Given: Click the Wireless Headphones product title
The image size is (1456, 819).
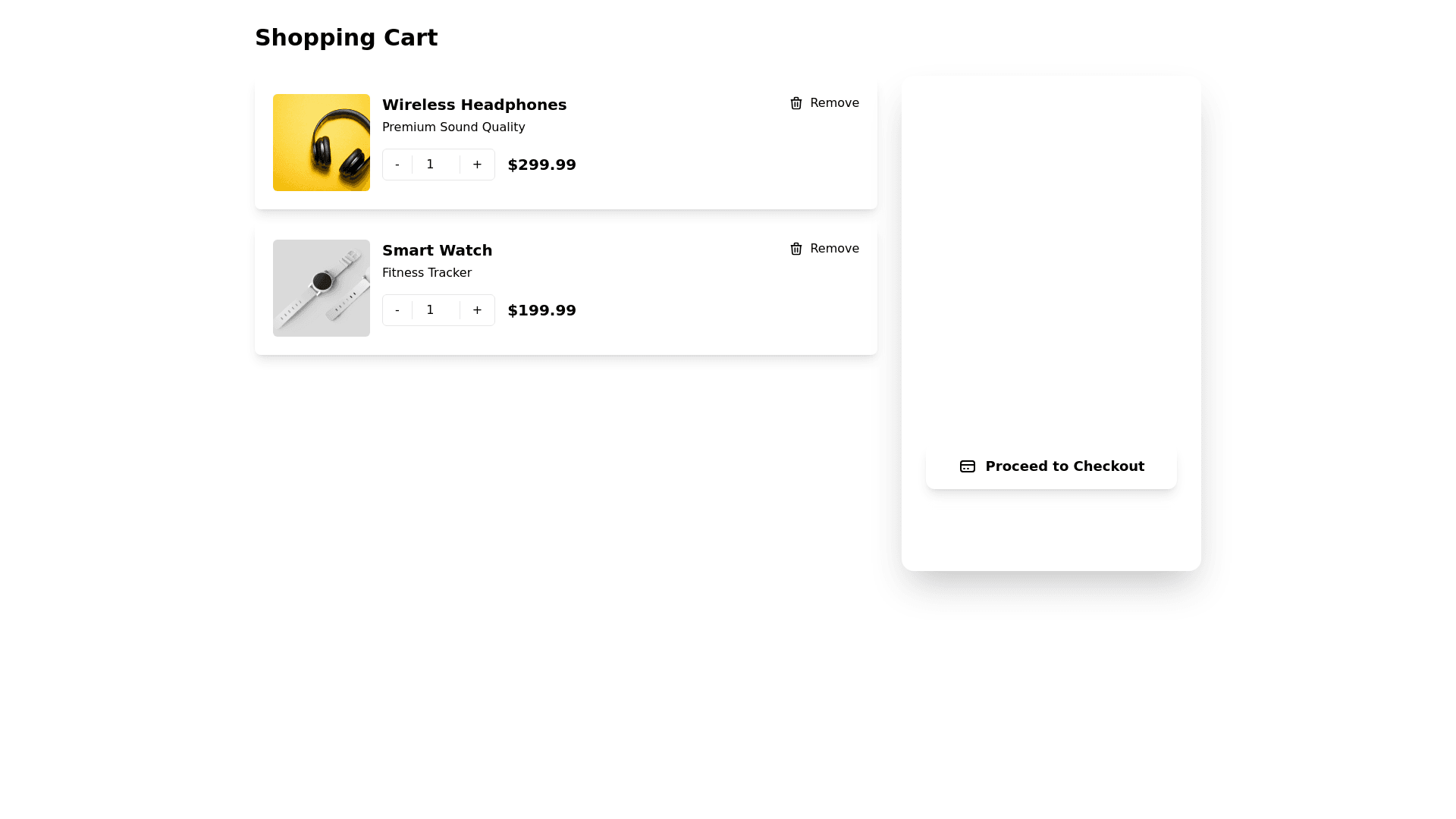Looking at the screenshot, I should (474, 105).
